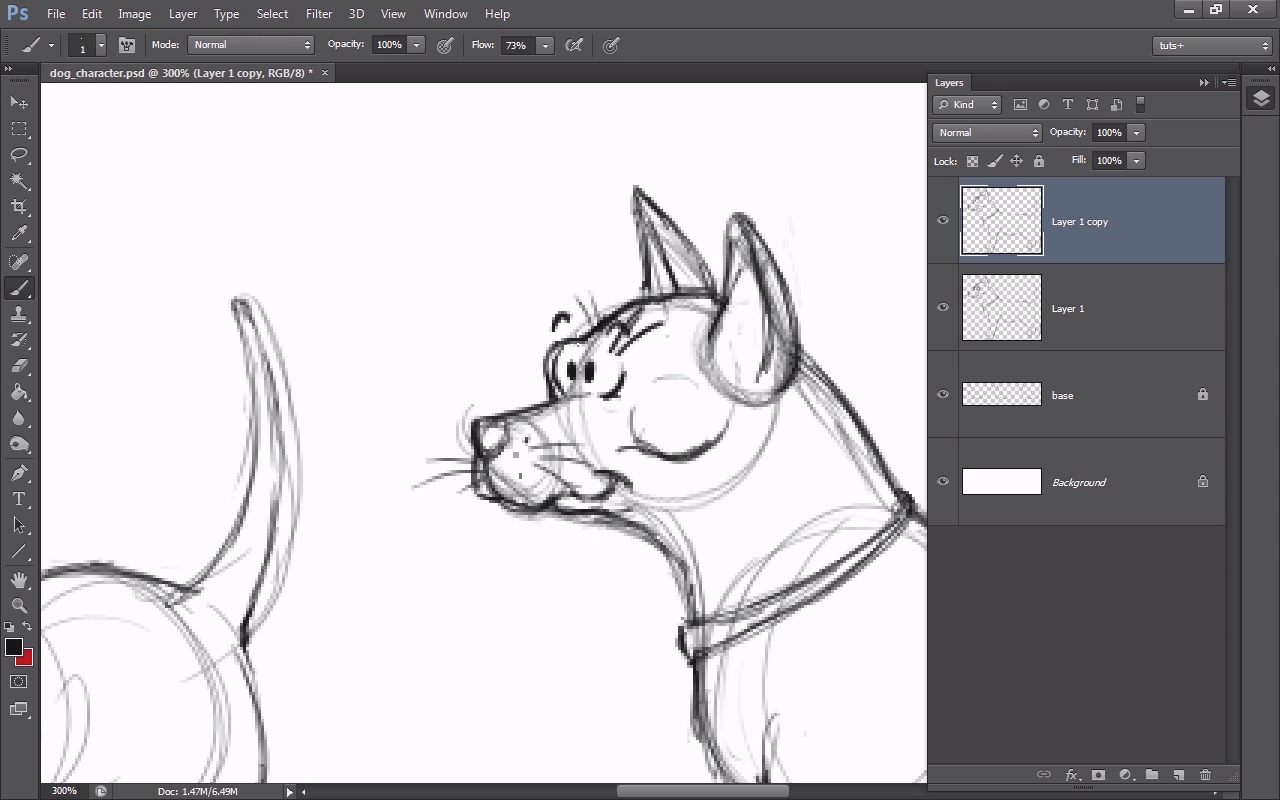Open the brush Mode dropdown
This screenshot has height=800, width=1280.
251,45
